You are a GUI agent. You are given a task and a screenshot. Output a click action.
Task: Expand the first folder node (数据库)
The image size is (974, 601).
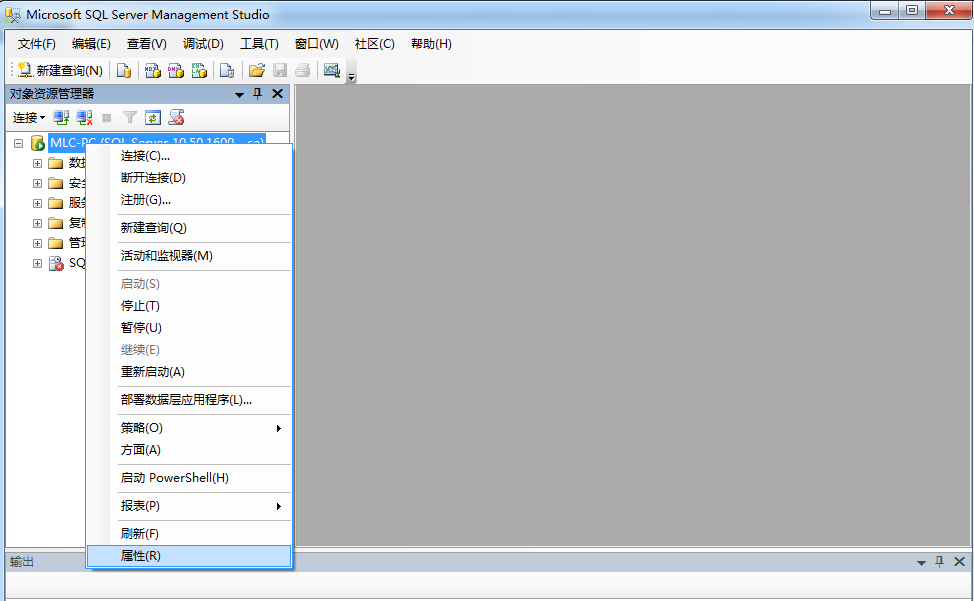coord(37,163)
